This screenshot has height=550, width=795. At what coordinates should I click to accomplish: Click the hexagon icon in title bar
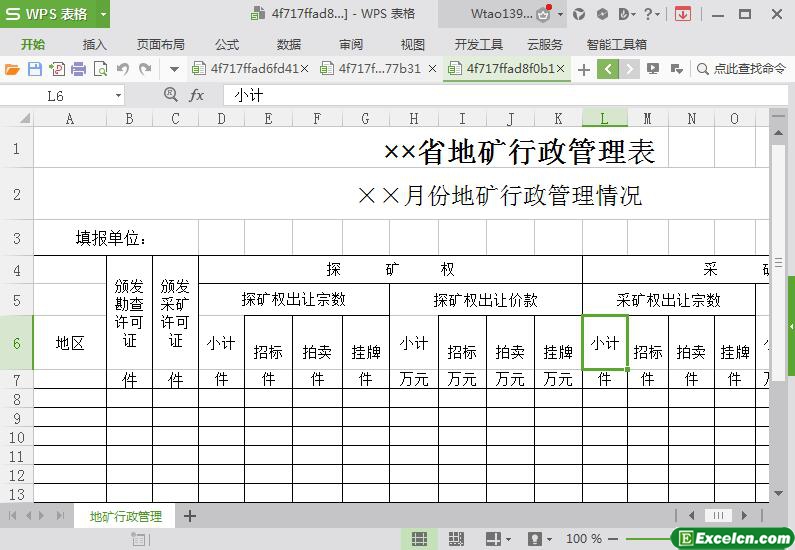602,14
